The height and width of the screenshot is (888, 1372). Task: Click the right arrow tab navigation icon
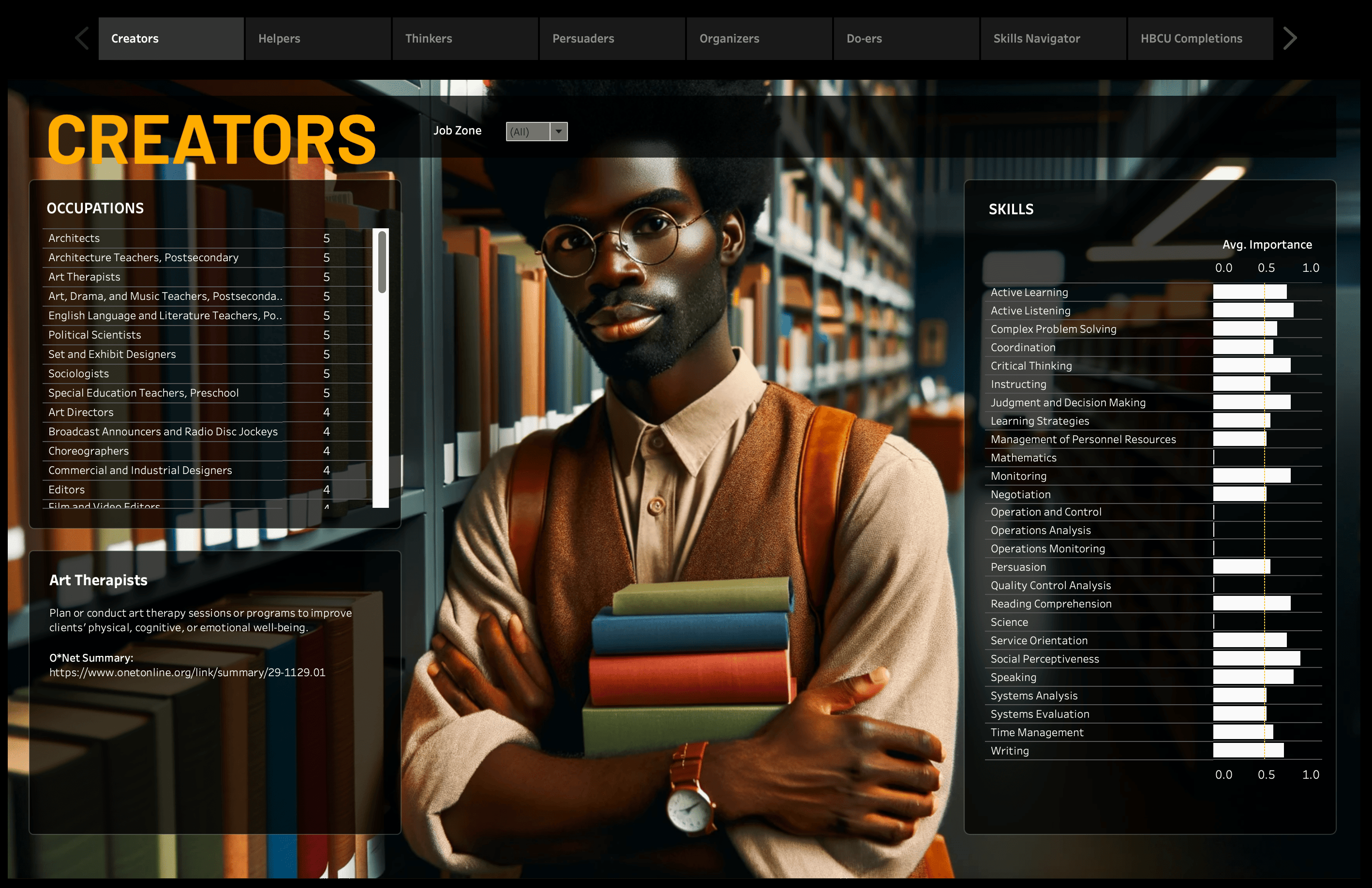tap(1290, 39)
